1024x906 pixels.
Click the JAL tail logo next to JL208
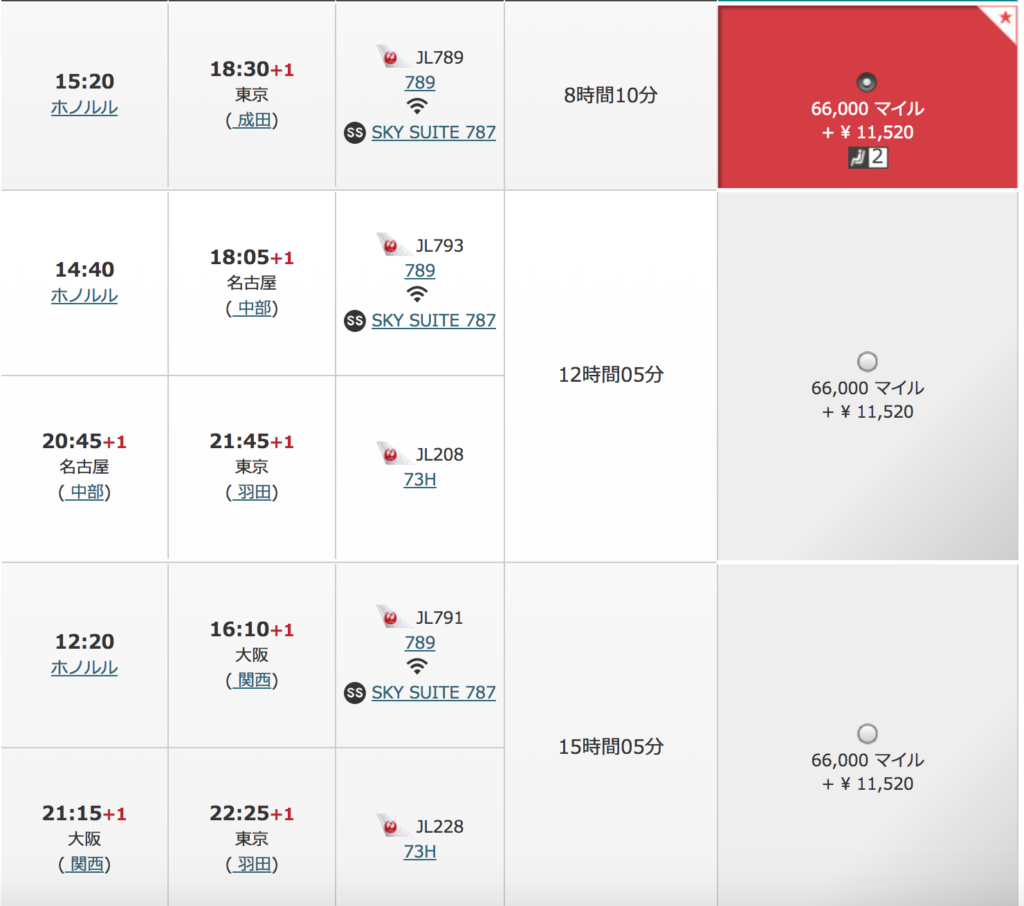pyautogui.click(x=392, y=453)
